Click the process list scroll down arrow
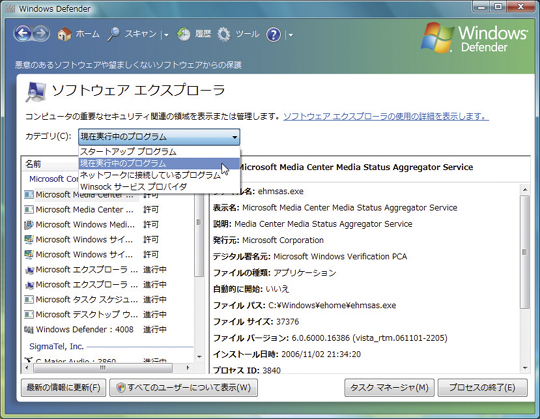540x419 pixels. pyautogui.click(x=199, y=357)
